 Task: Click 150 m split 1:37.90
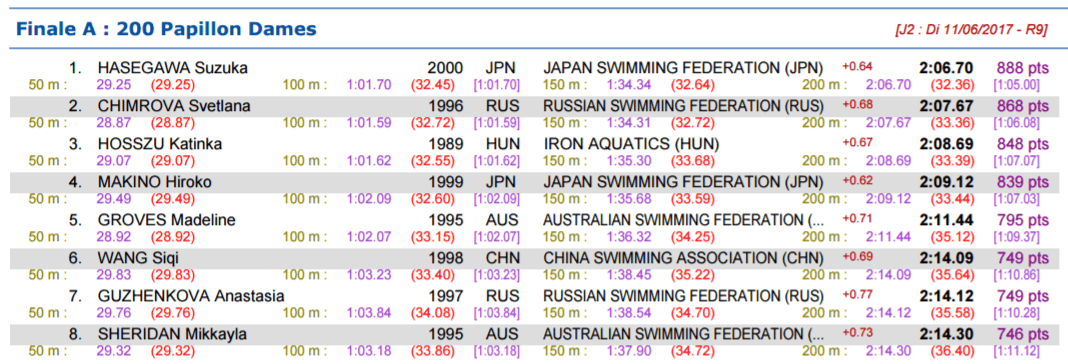(629, 351)
